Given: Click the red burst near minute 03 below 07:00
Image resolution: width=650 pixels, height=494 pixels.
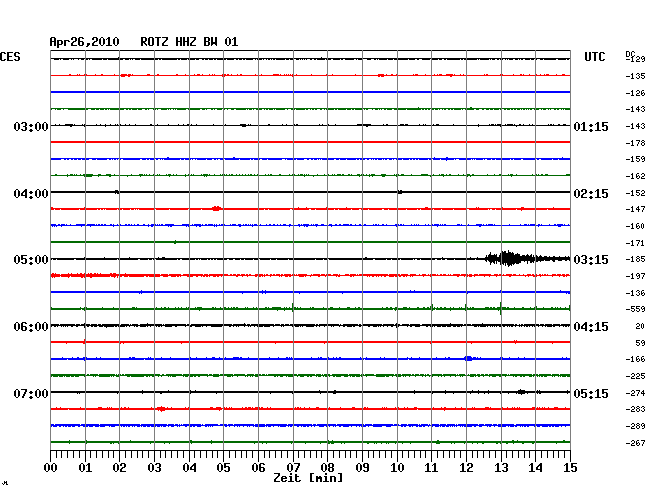Looking at the screenshot, I should (x=161, y=409).
